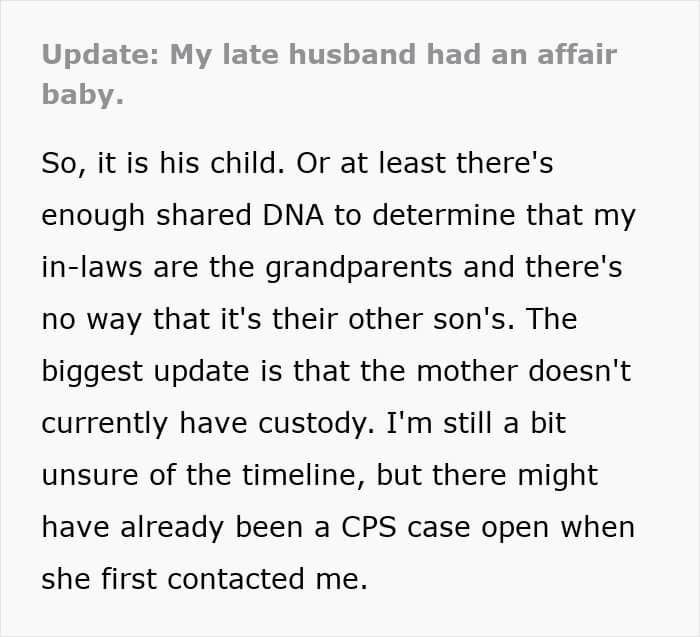
Task: Click the word "mother" in the body text
Action: click(467, 371)
